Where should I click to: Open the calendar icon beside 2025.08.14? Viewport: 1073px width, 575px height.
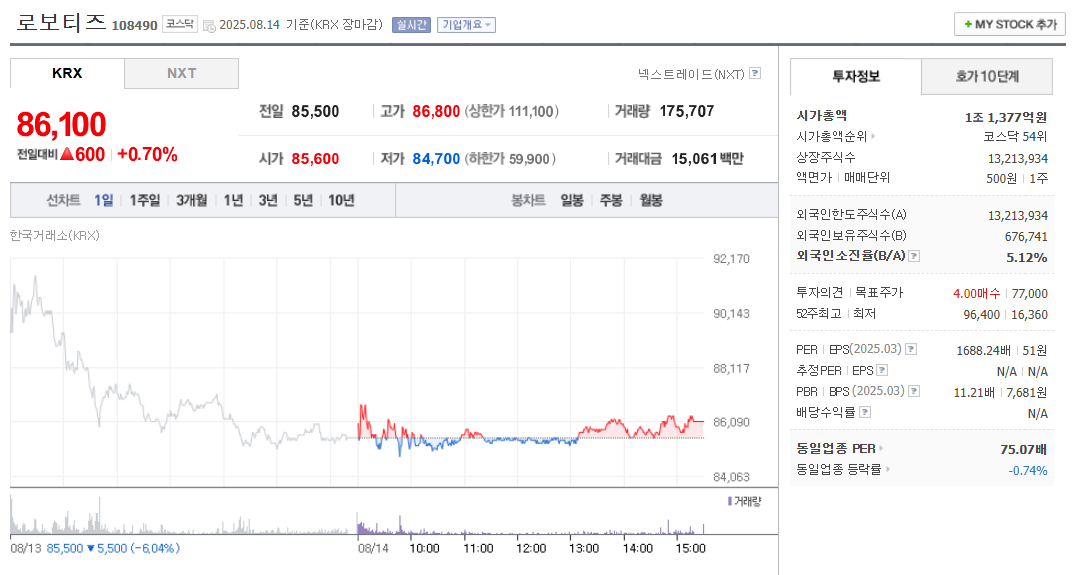click(209, 26)
